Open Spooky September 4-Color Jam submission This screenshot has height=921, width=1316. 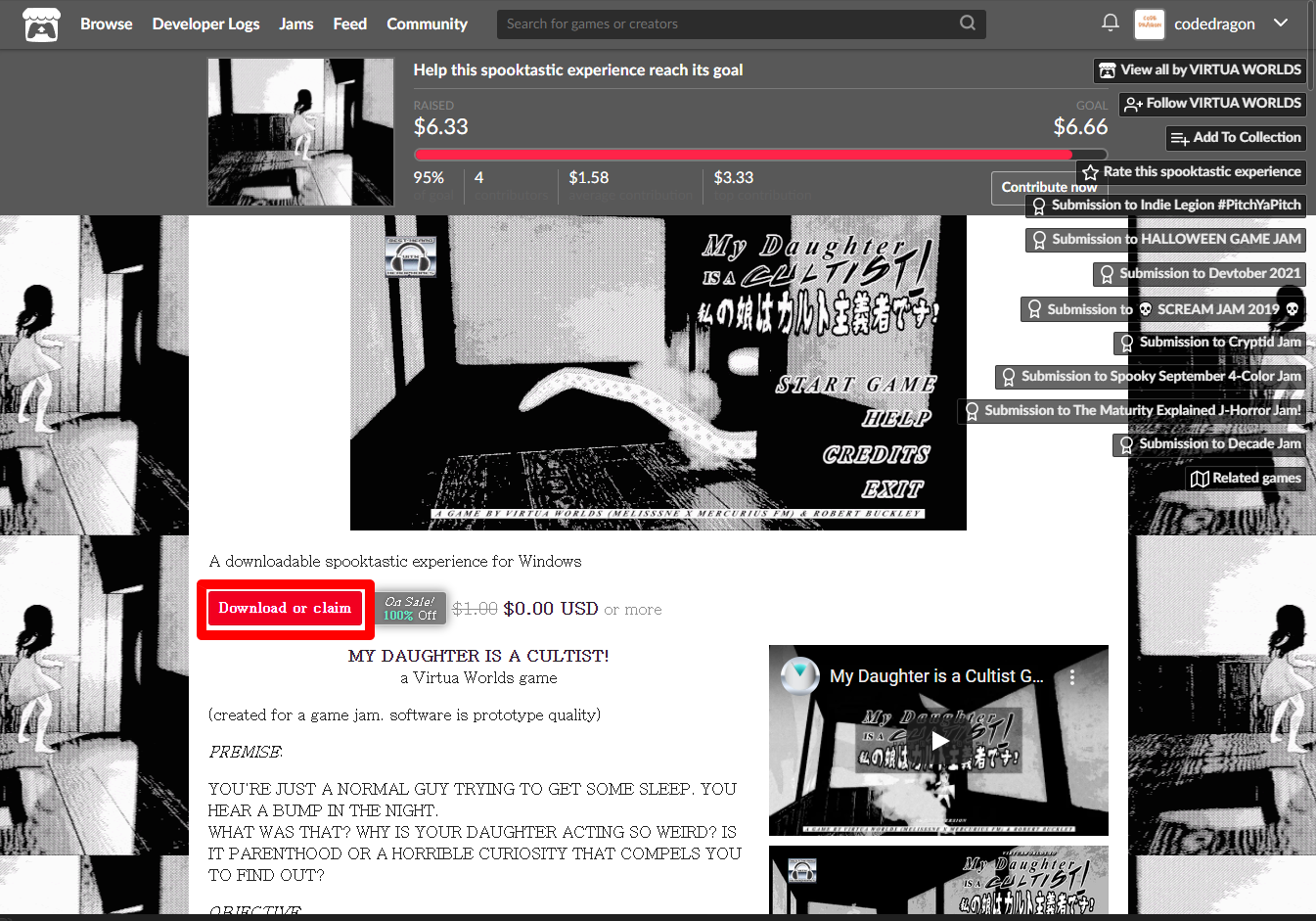1151,377
